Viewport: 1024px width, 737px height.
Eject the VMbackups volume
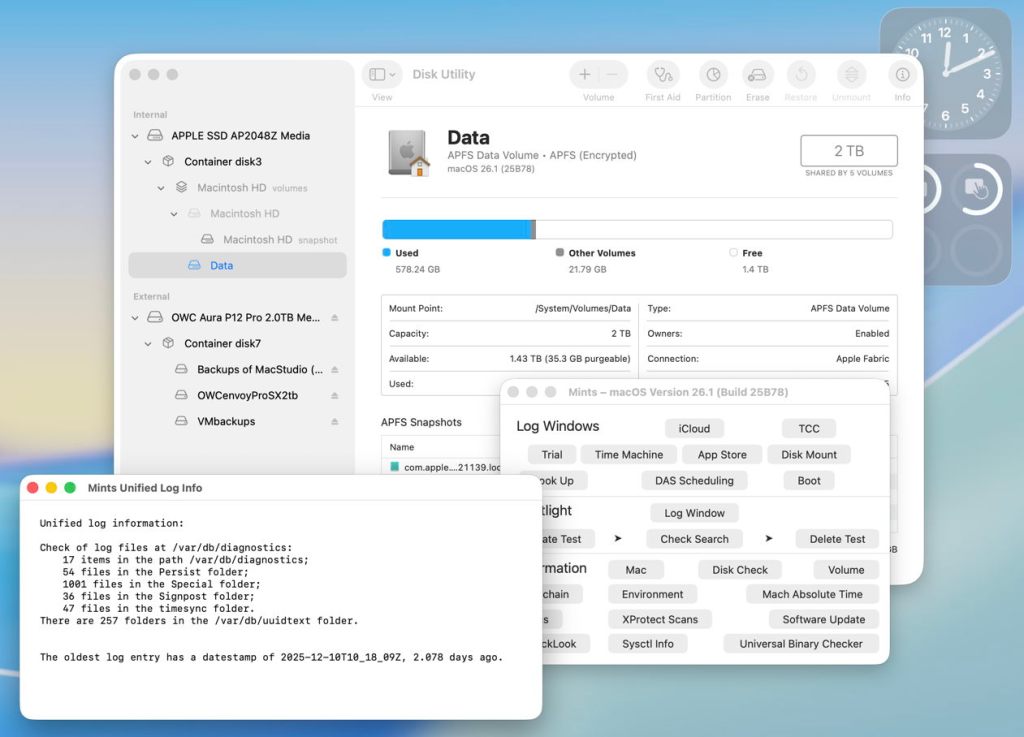point(335,422)
